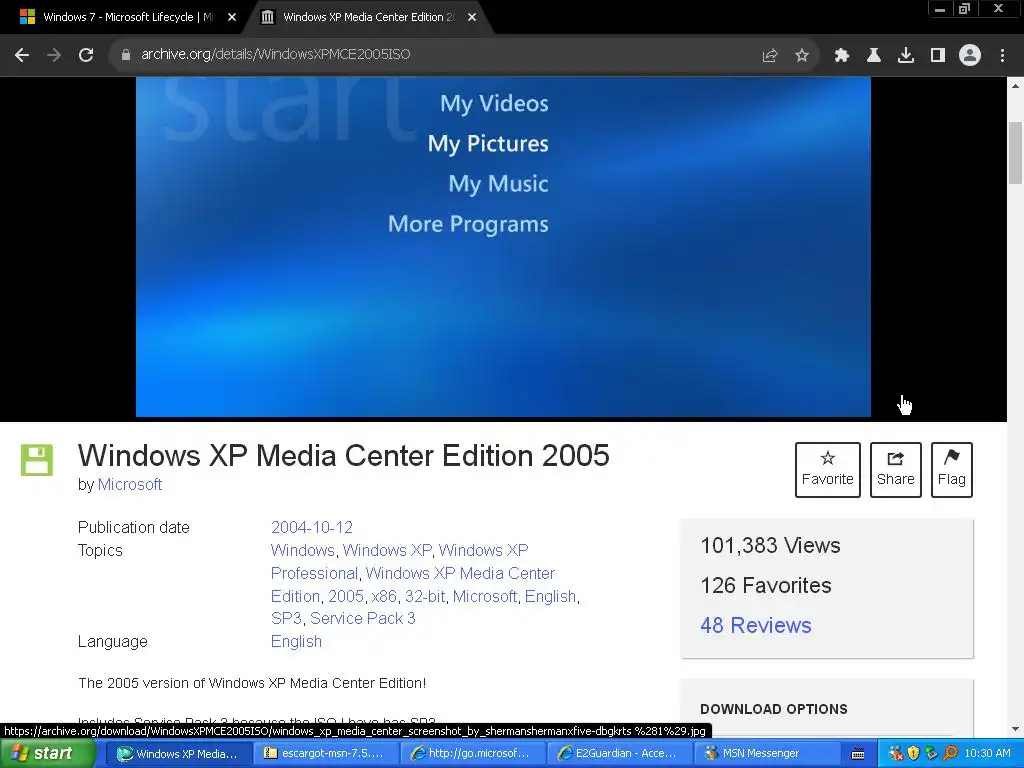The height and width of the screenshot is (768, 1024).
Task: Open Chrome Labs flask icon
Action: pyautogui.click(x=874, y=56)
